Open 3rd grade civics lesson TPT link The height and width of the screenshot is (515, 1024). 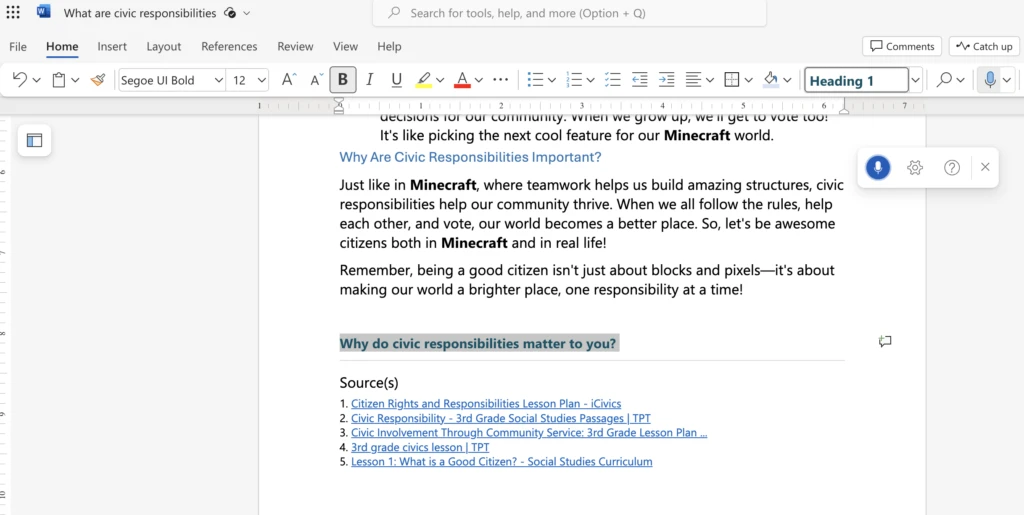pyautogui.click(x=420, y=447)
